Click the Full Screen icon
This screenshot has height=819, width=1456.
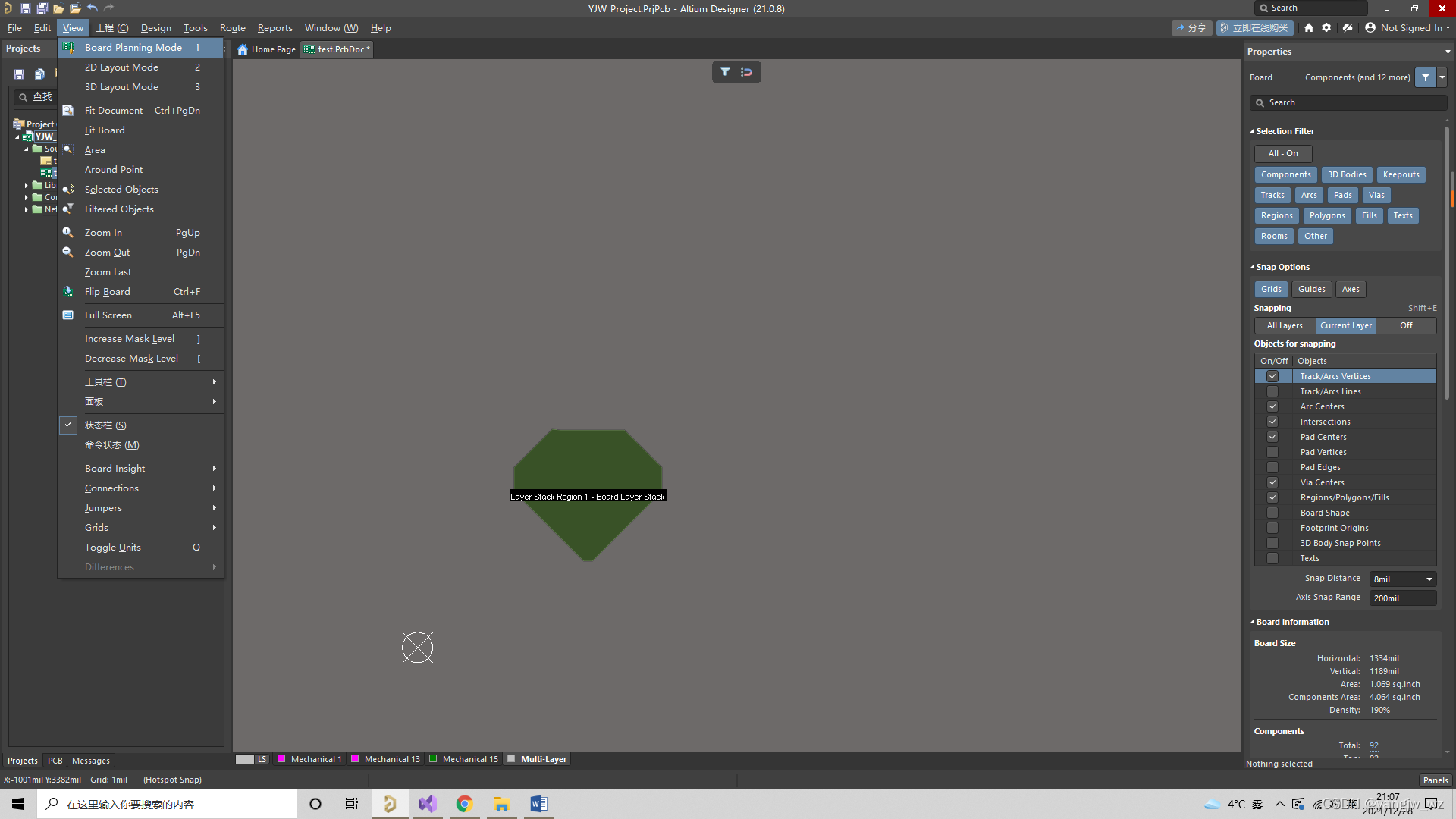click(x=68, y=315)
